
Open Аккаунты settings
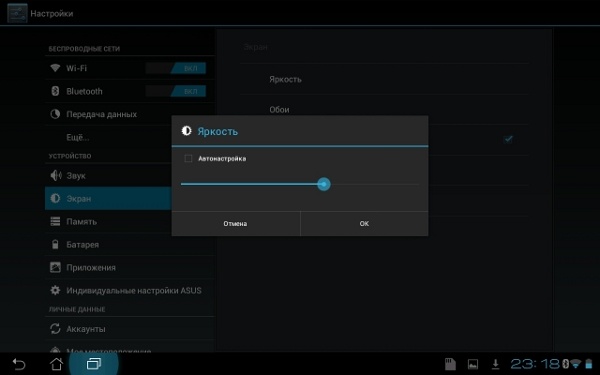coord(129,329)
